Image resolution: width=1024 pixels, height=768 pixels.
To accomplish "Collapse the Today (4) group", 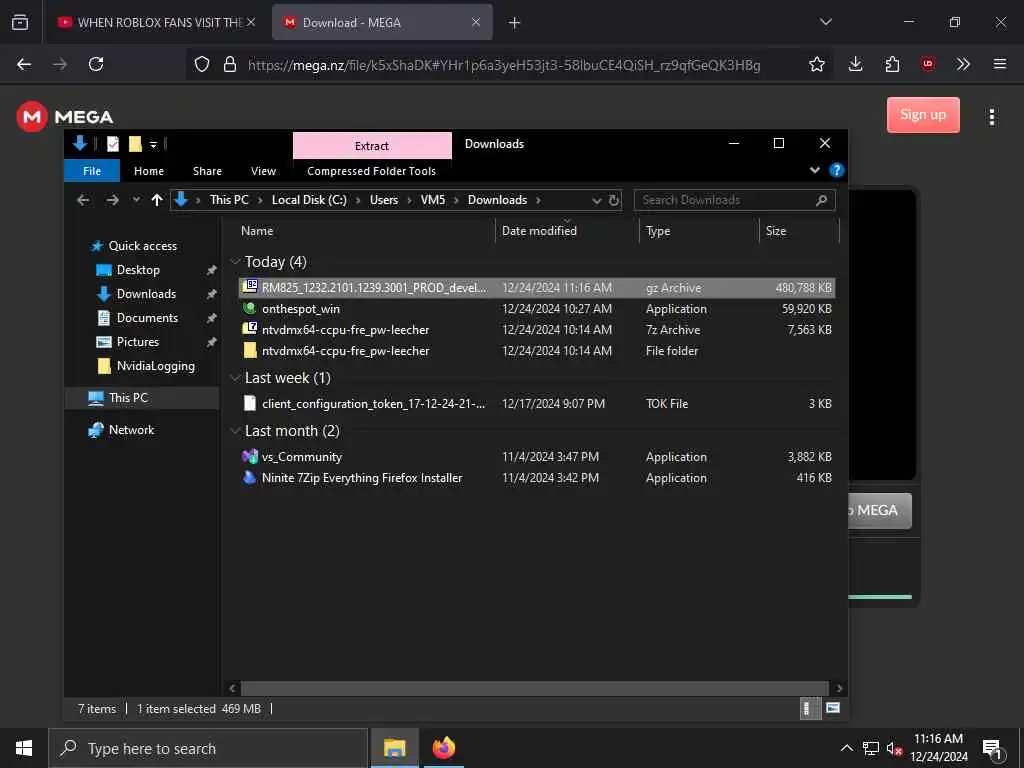I will [x=235, y=262].
